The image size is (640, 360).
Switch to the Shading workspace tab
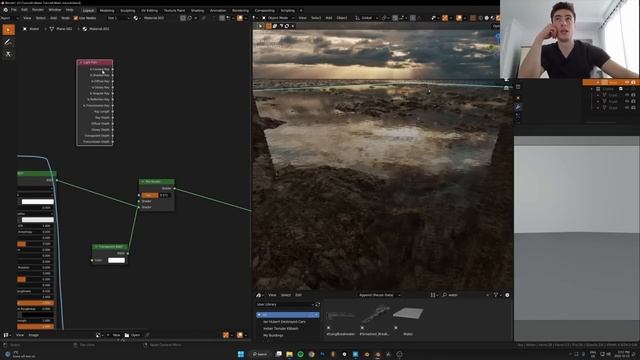[198, 10]
